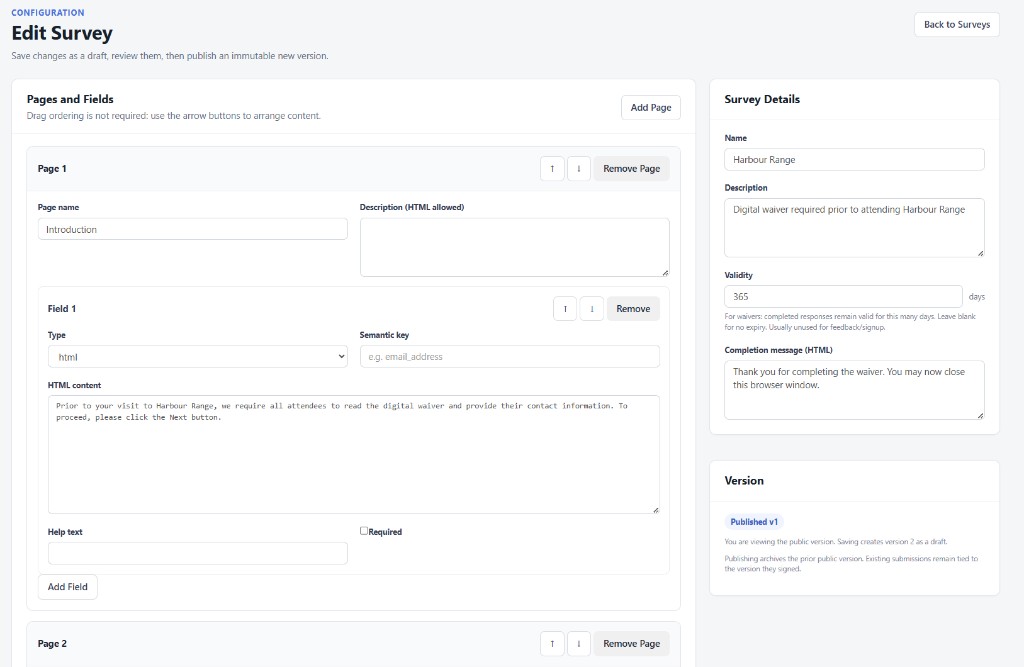The width and height of the screenshot is (1024, 667).
Task: Click the Completion message (HTML) textarea
Action: click(854, 390)
